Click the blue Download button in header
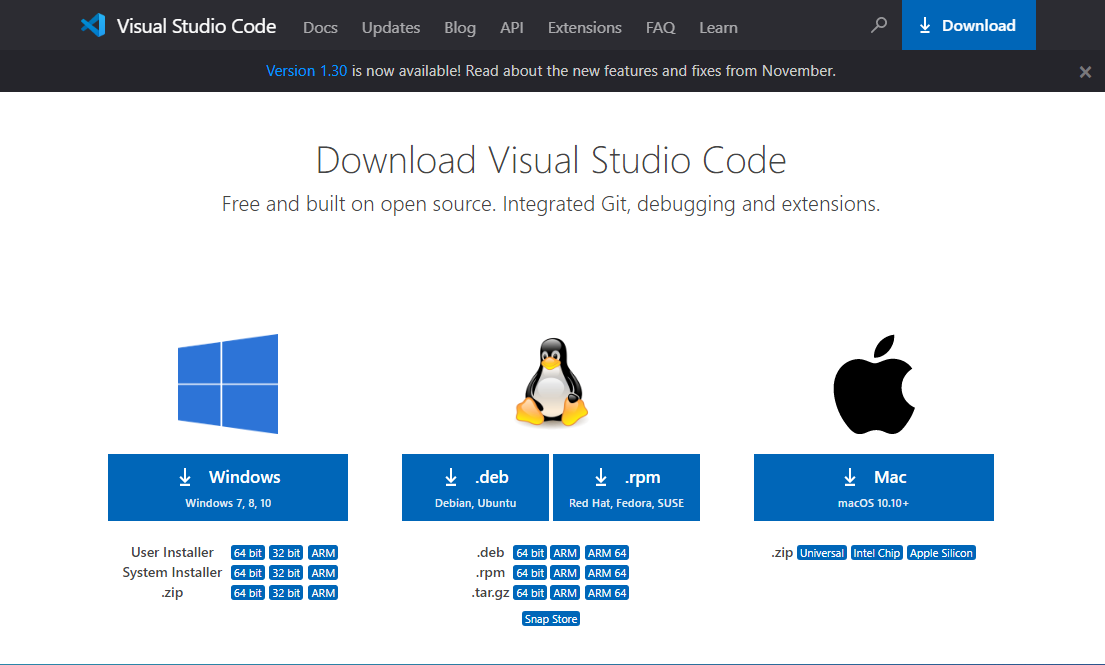1105x665 pixels. tap(968, 26)
